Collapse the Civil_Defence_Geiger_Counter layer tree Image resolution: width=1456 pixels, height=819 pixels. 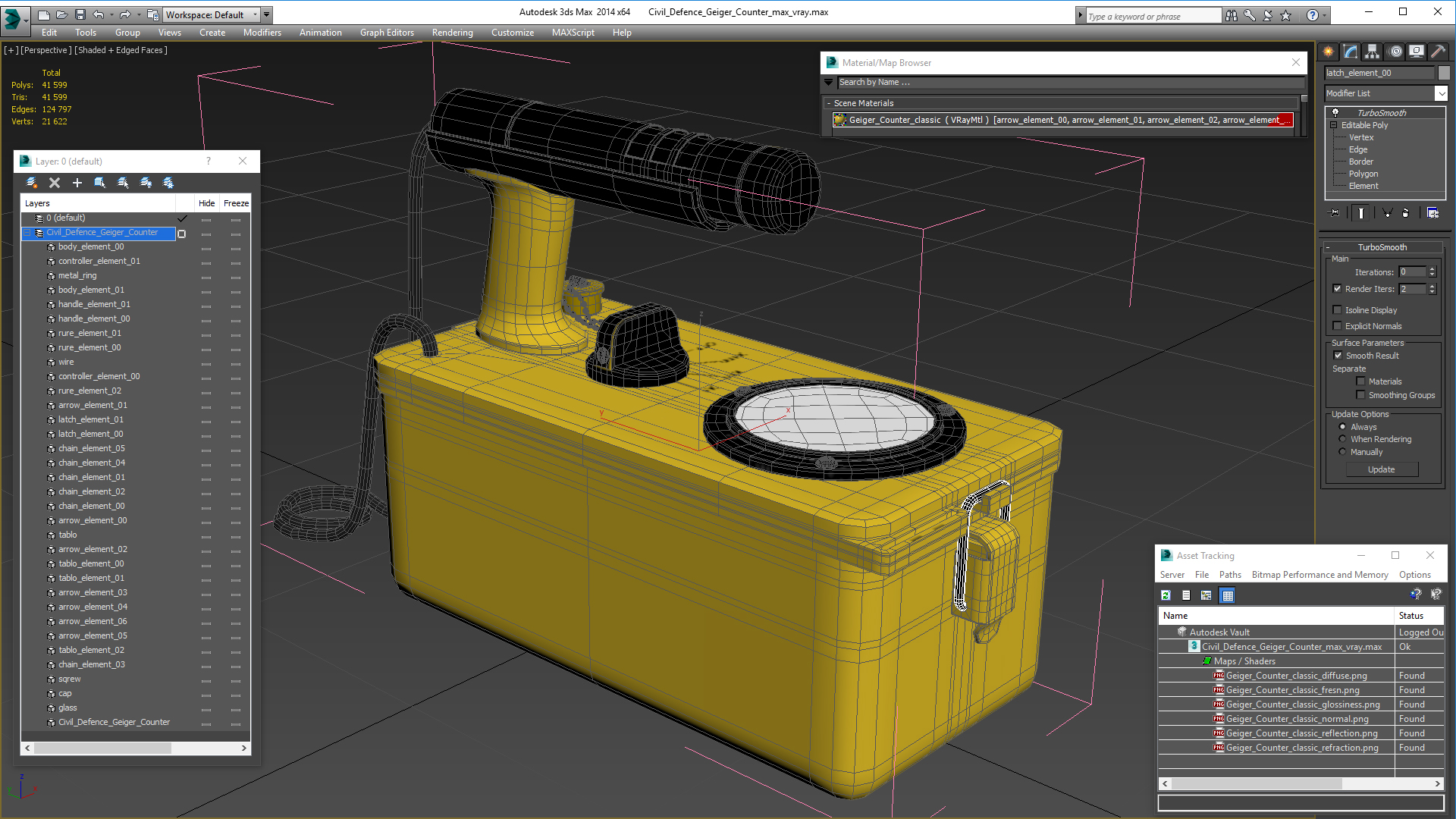(28, 233)
